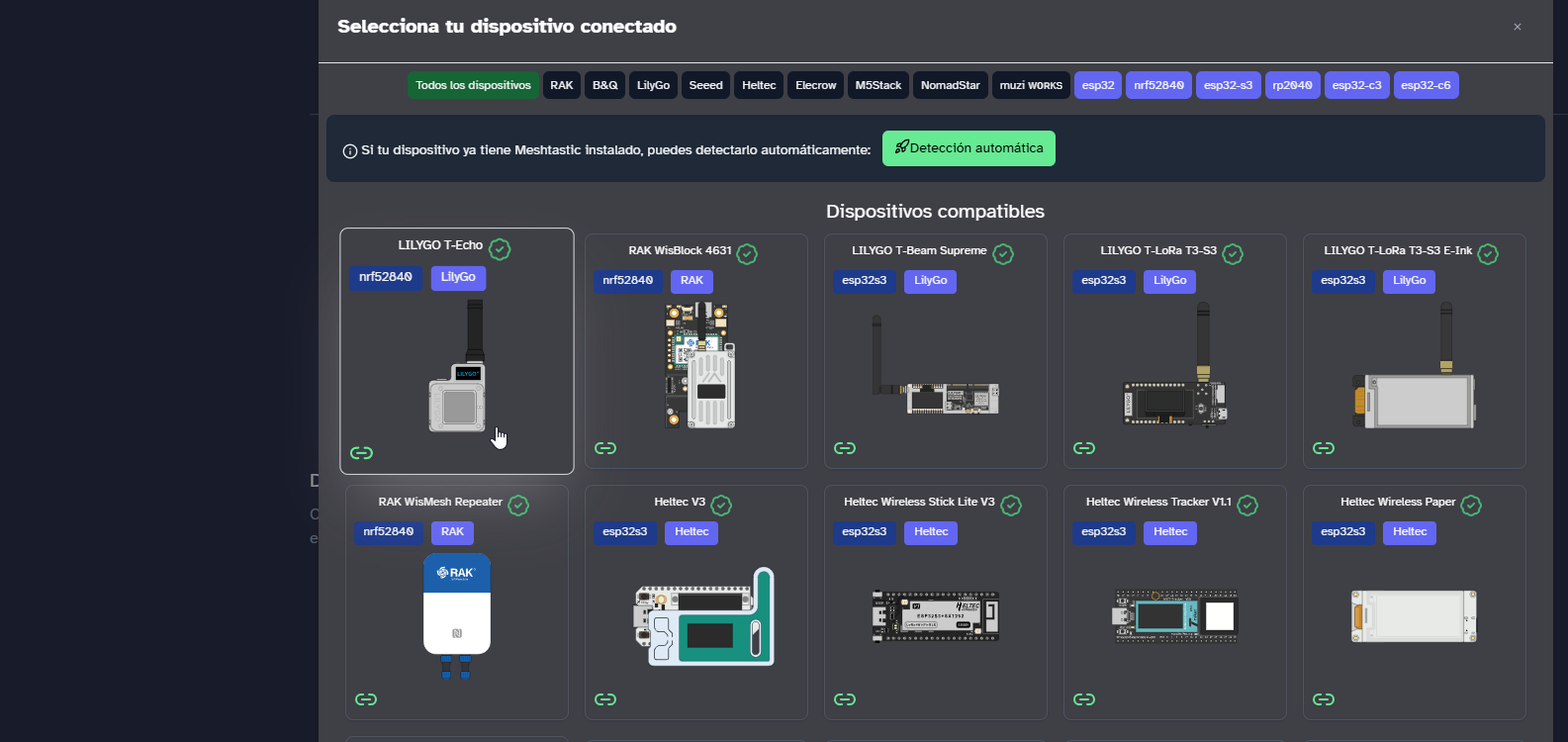
Task: Click verified badge beside Heltec Wireless Paper
Action: click(x=1471, y=506)
